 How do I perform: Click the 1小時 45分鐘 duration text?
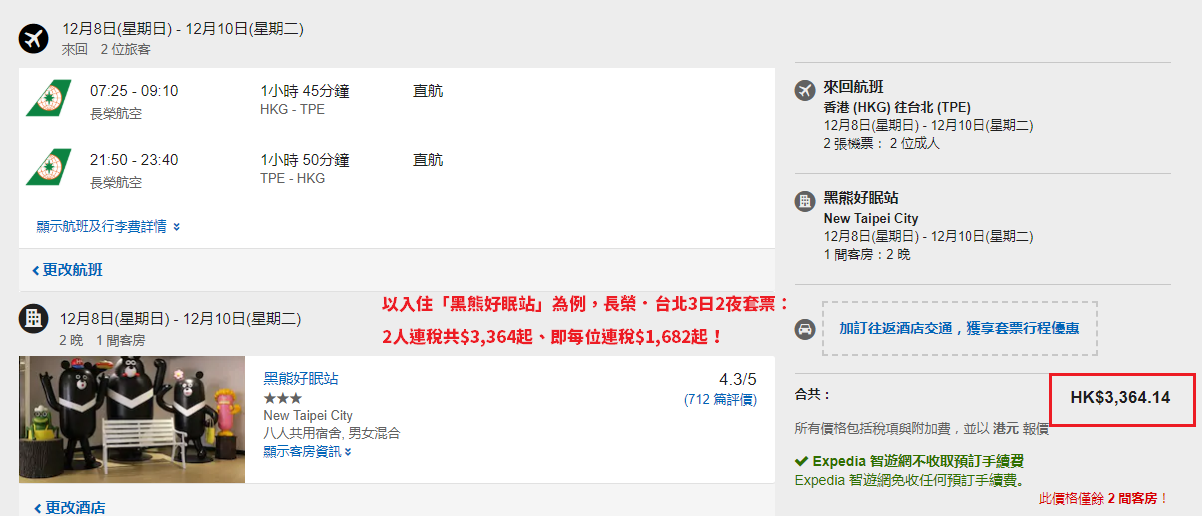click(305, 91)
